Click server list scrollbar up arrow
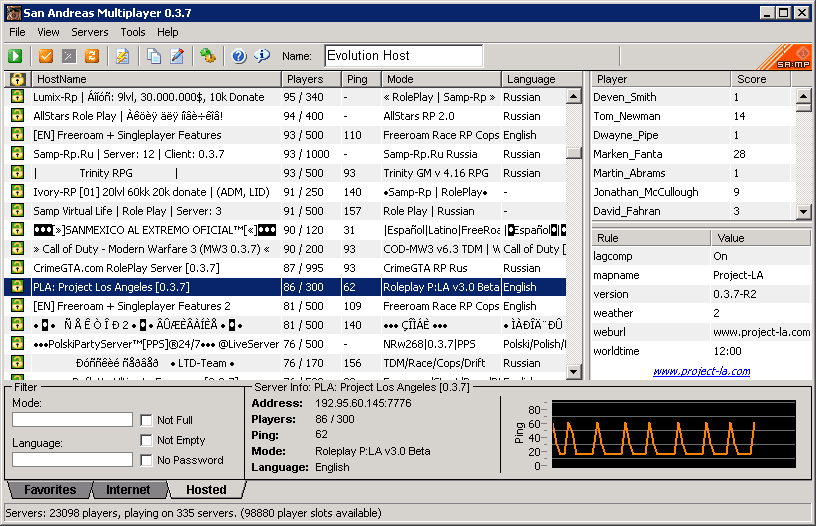The width and height of the screenshot is (816, 526). pos(573,96)
